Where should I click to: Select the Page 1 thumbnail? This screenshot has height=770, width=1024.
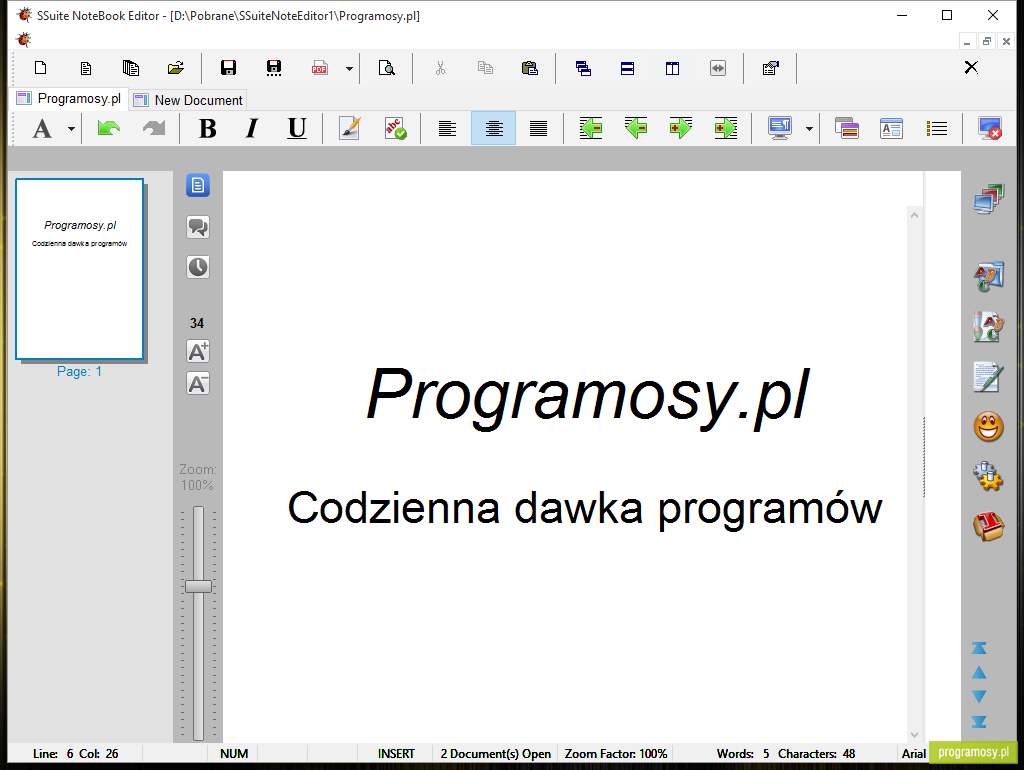(80, 269)
